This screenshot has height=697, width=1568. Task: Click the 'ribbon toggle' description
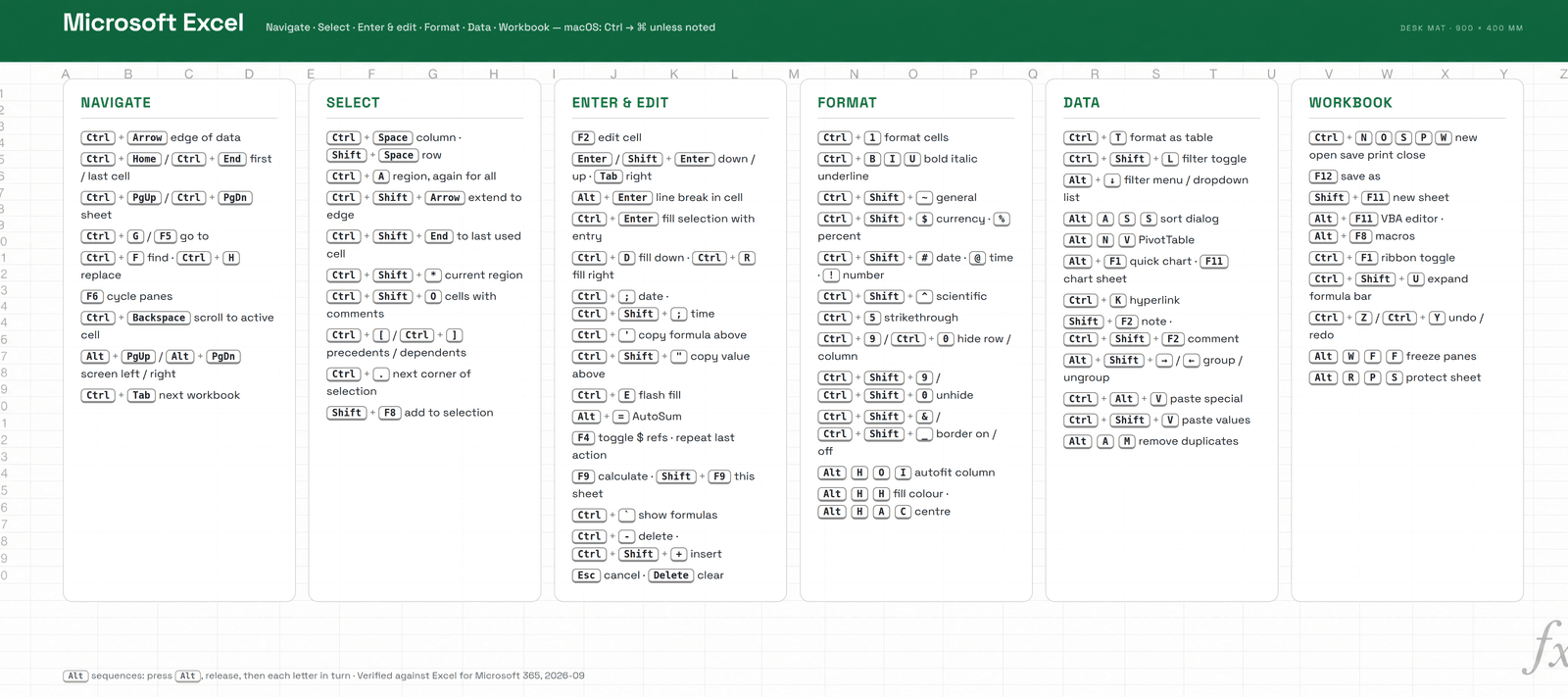point(1418,258)
